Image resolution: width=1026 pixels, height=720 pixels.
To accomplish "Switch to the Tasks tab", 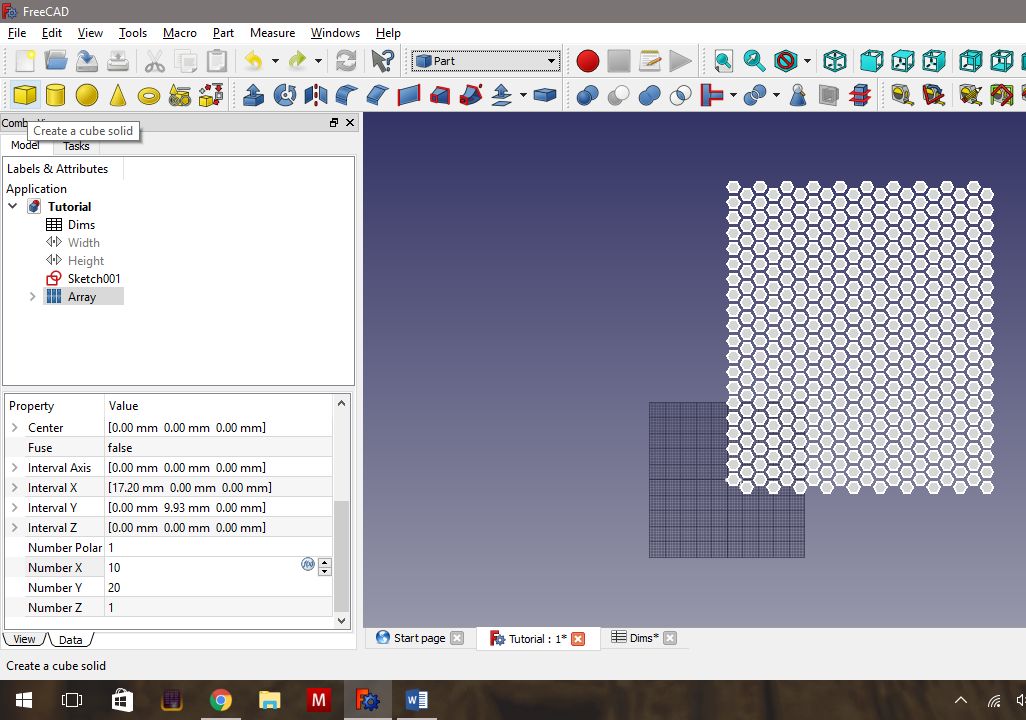I will [x=76, y=146].
